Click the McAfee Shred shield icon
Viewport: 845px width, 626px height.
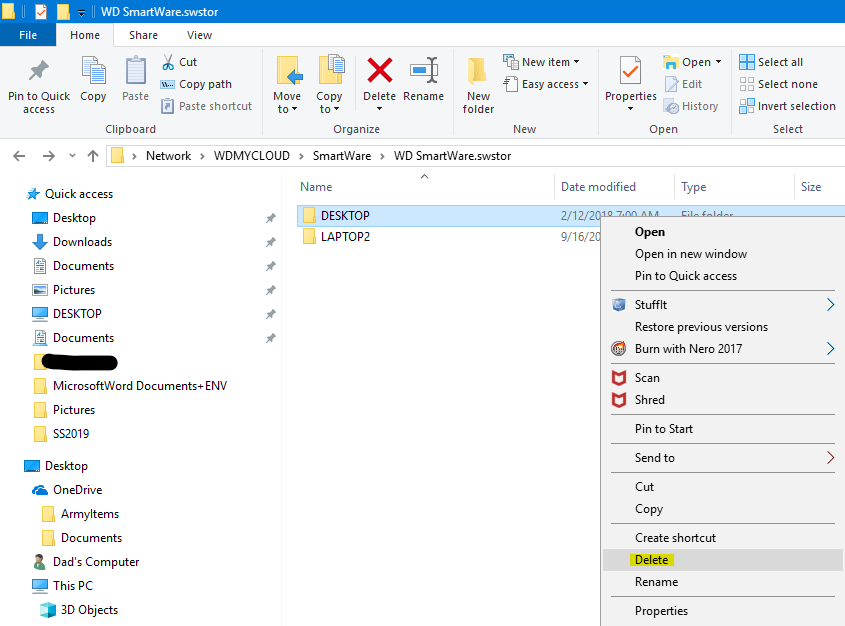point(619,400)
